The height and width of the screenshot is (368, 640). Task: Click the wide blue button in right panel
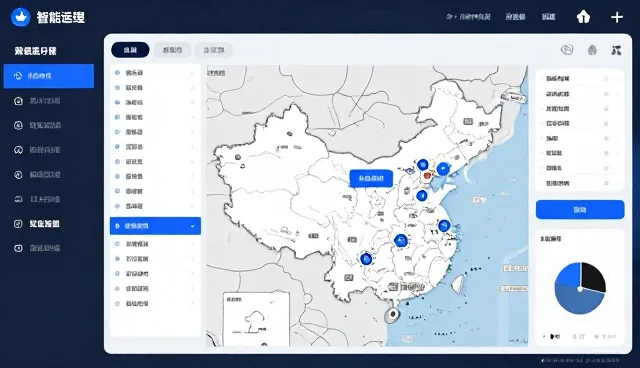click(580, 210)
